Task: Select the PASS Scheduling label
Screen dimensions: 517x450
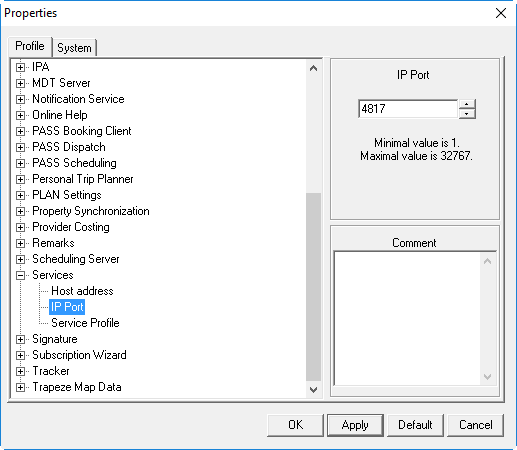Action: 74,163
